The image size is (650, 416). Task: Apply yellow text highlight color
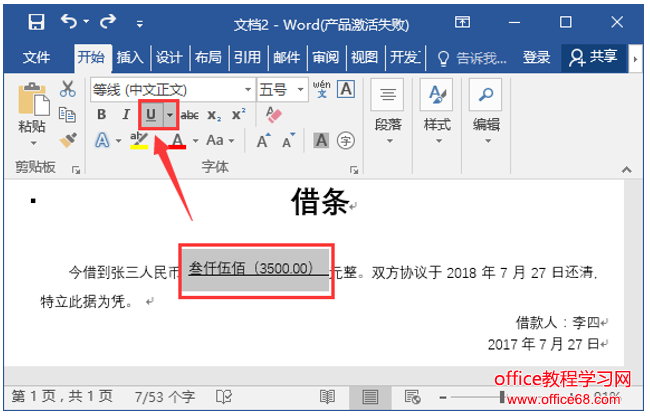click(x=139, y=141)
